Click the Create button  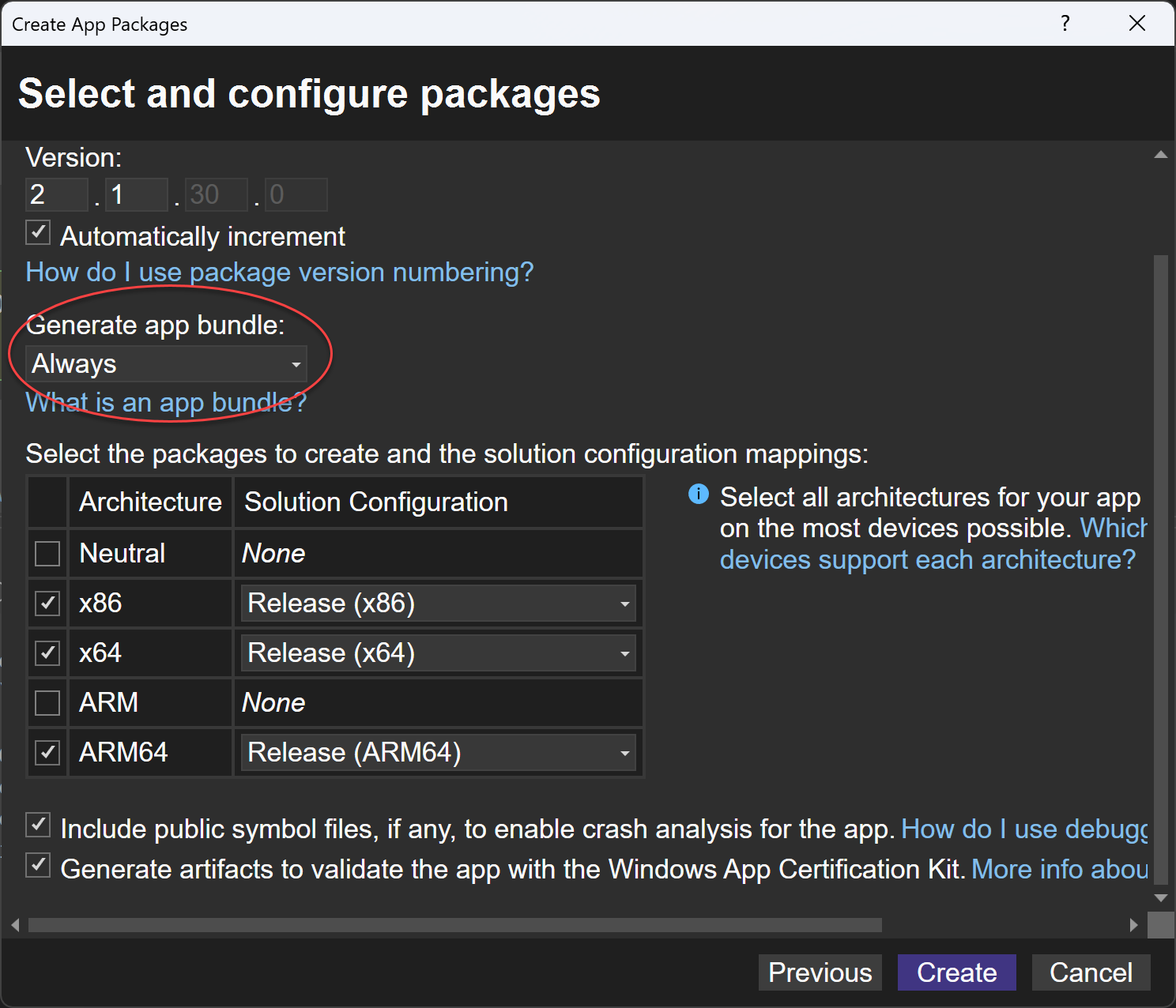click(956, 972)
